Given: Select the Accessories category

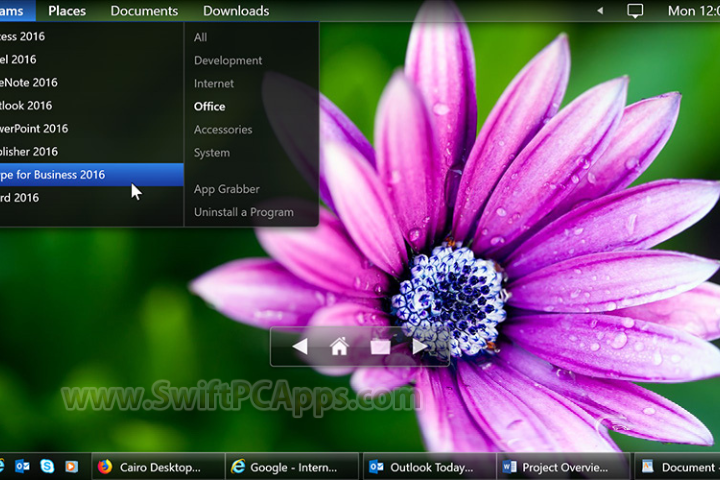Looking at the screenshot, I should (x=223, y=130).
